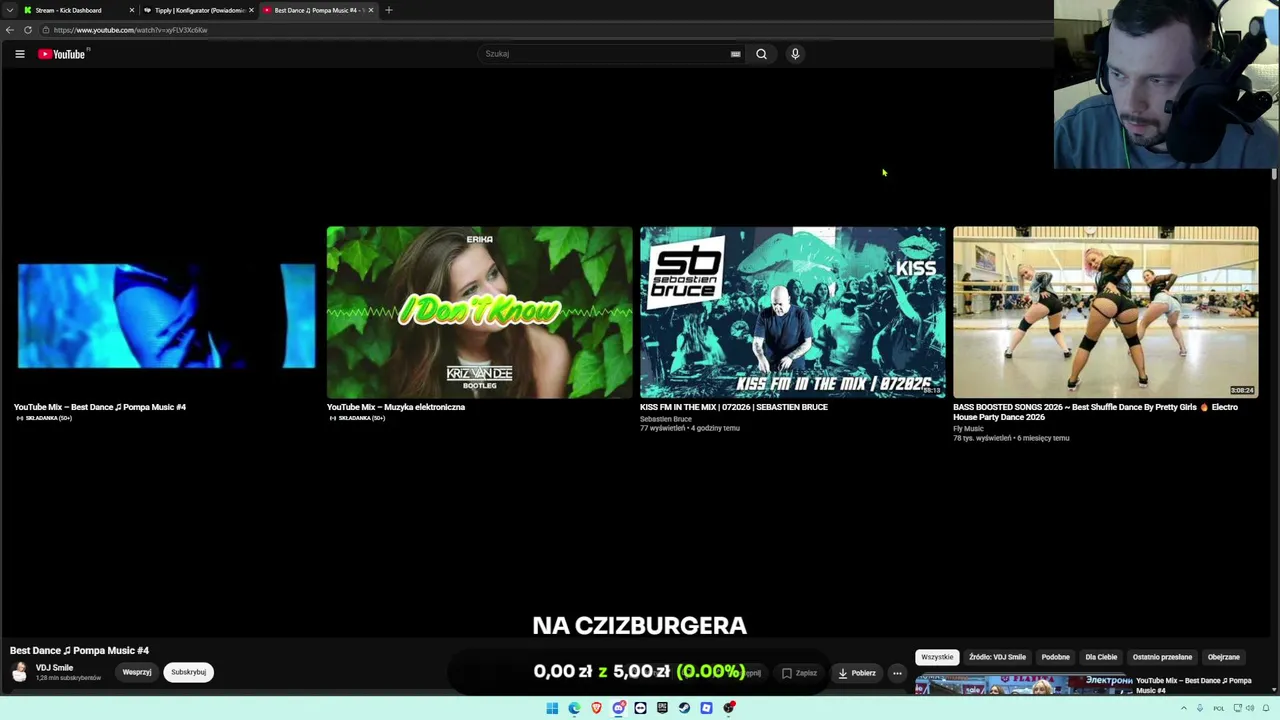The width and height of the screenshot is (1280, 720).
Task: Open title YouTube Mix – Best Dance Pompa Music #4
Action: tap(100, 407)
